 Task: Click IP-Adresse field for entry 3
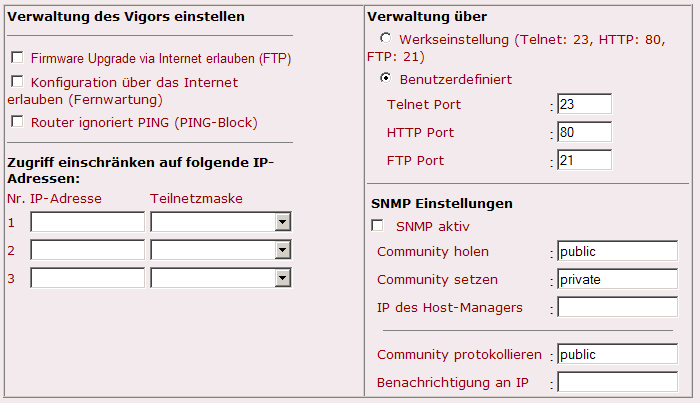pyautogui.click(x=88, y=278)
